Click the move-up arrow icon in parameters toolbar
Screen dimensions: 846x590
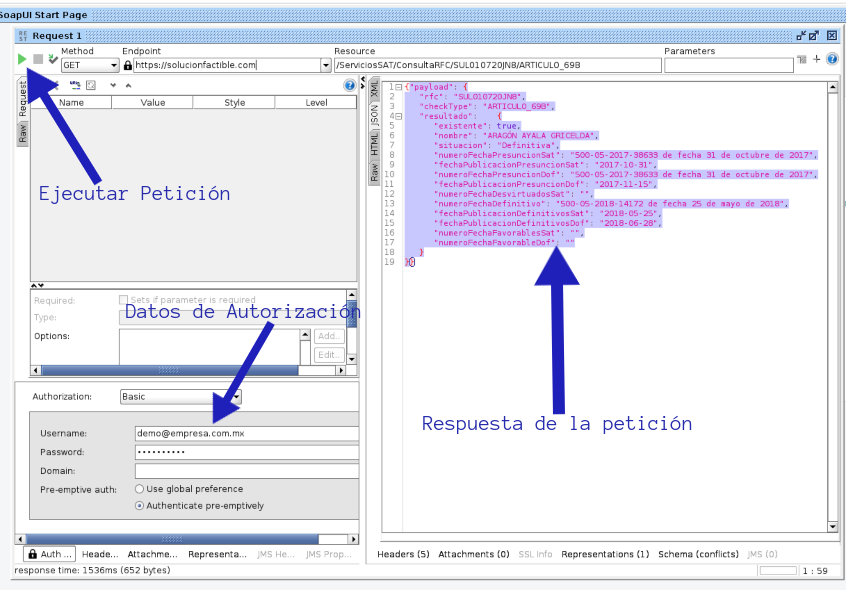click(x=127, y=85)
